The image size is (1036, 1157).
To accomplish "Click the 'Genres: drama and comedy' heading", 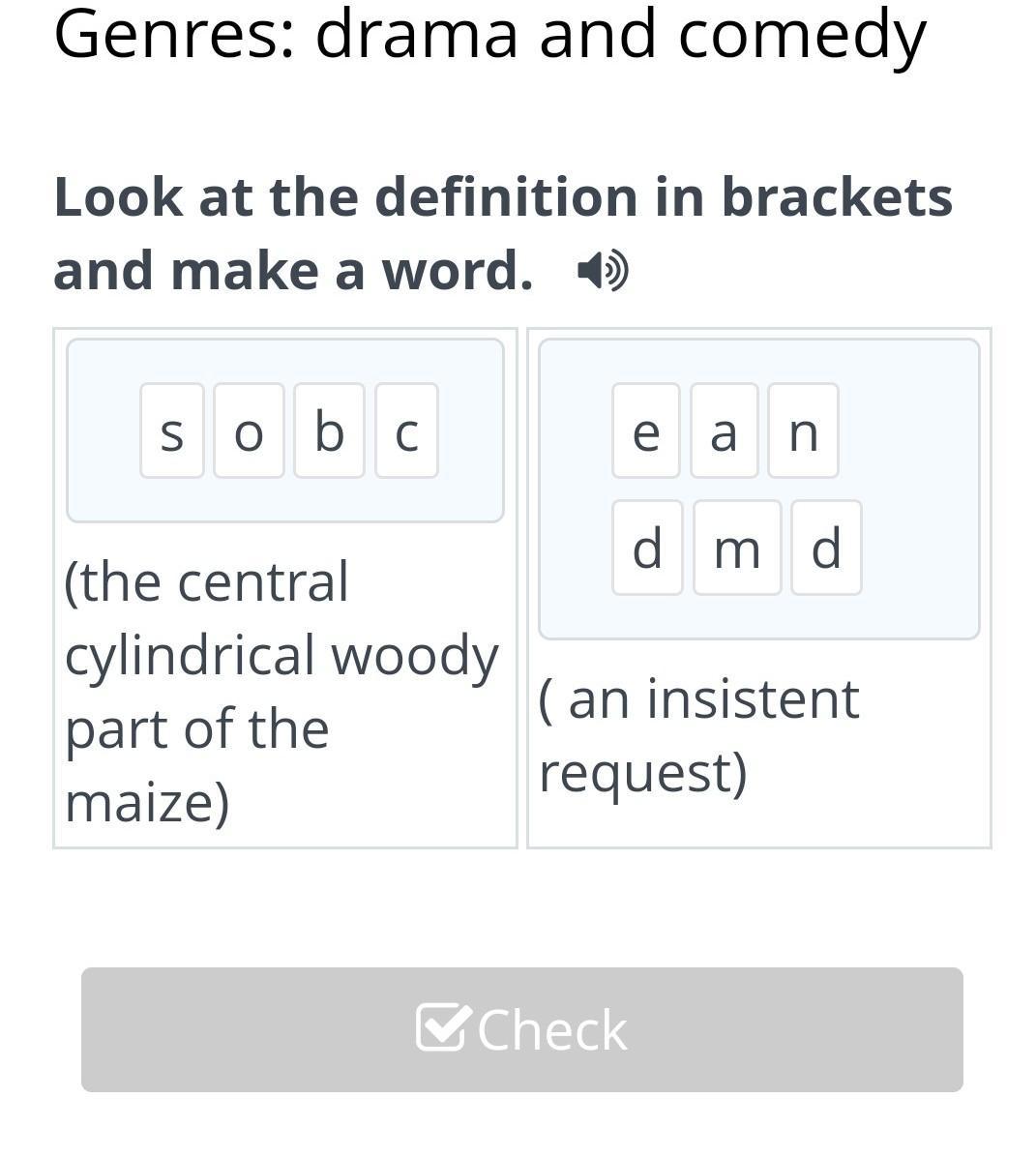I will (489, 35).
